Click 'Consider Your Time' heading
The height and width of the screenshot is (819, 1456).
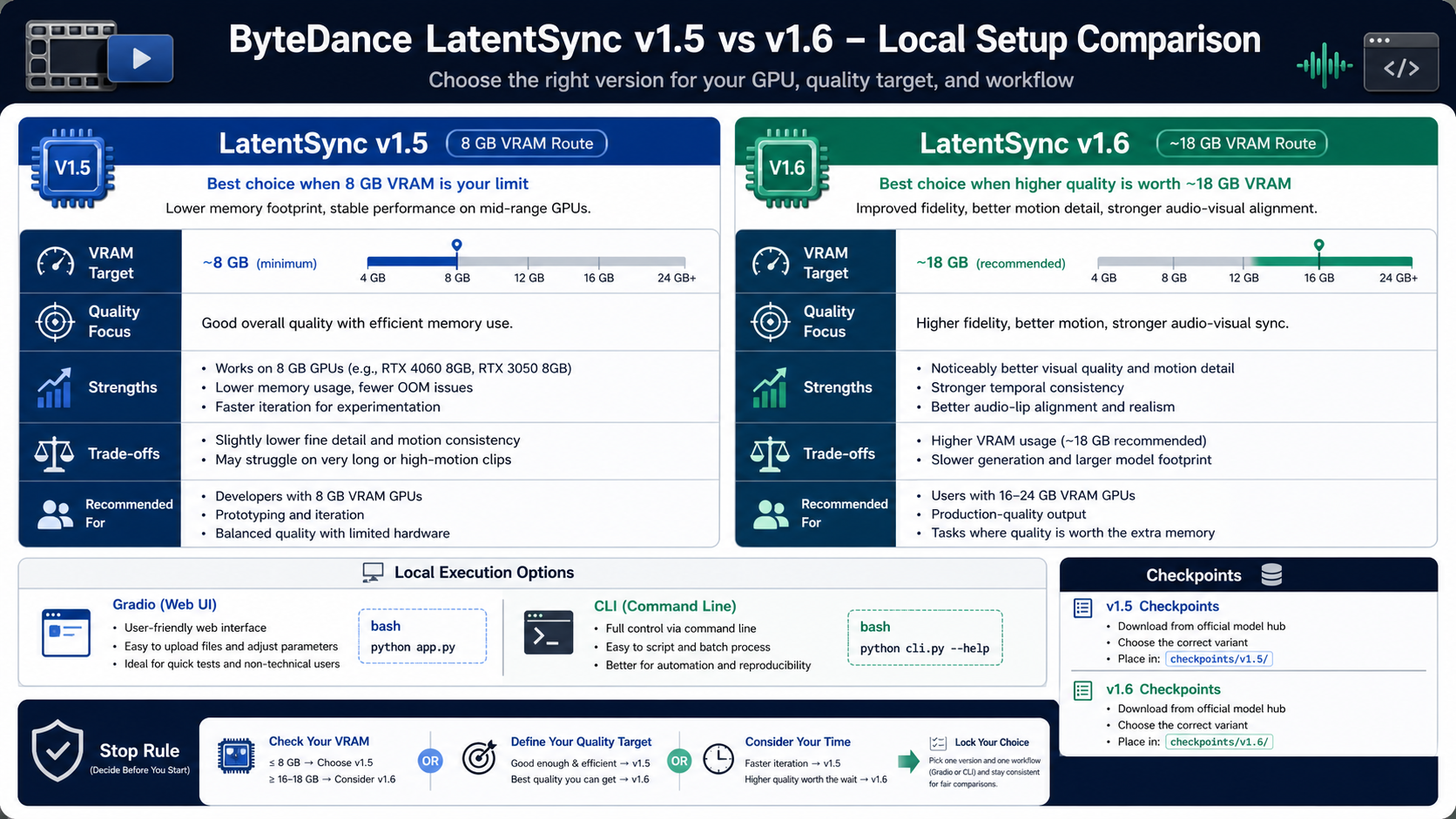pos(798,742)
